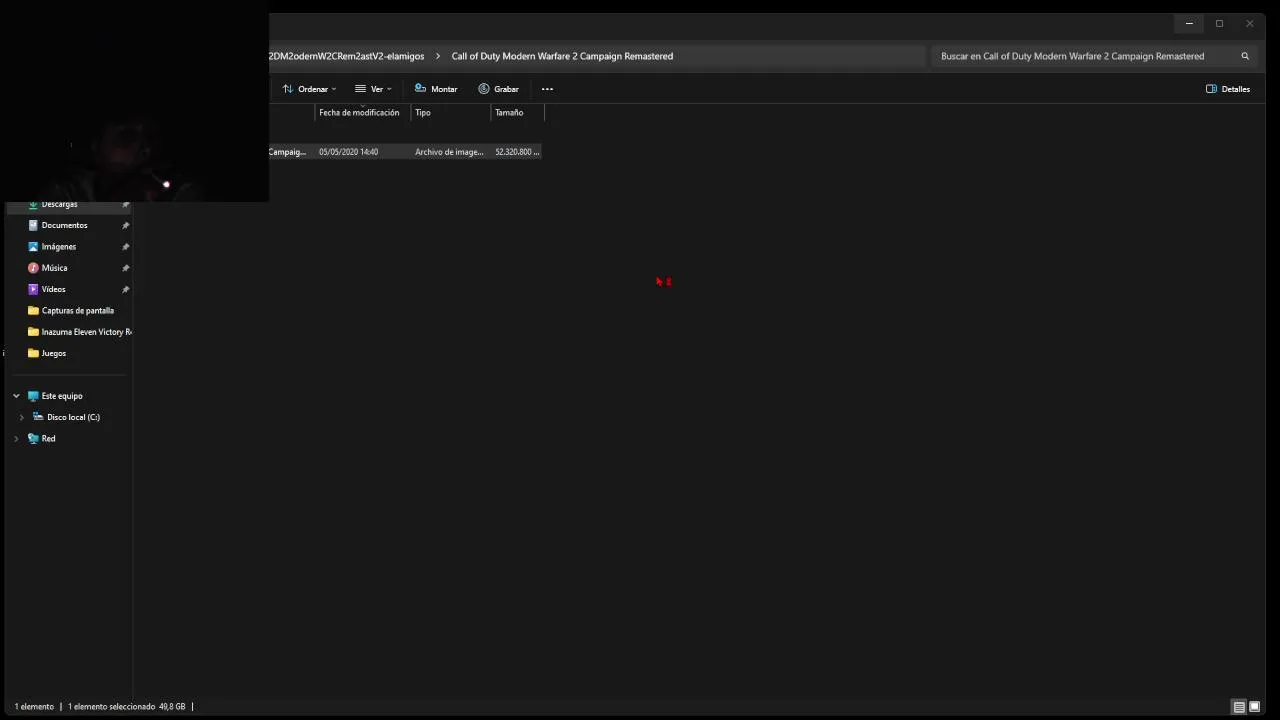1280x720 pixels.
Task: Click the Montar button in toolbar
Action: pyautogui.click(x=436, y=89)
